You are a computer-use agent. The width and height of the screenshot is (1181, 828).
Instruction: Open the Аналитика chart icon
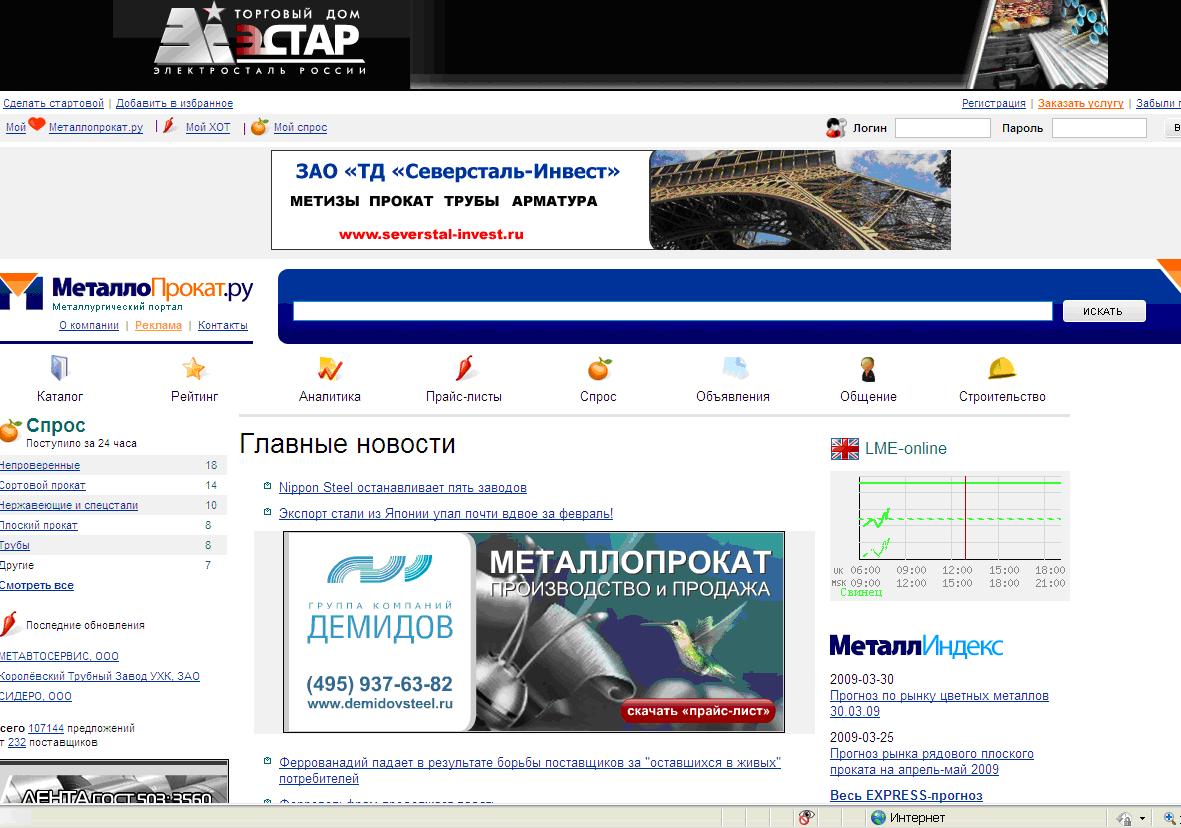(330, 368)
